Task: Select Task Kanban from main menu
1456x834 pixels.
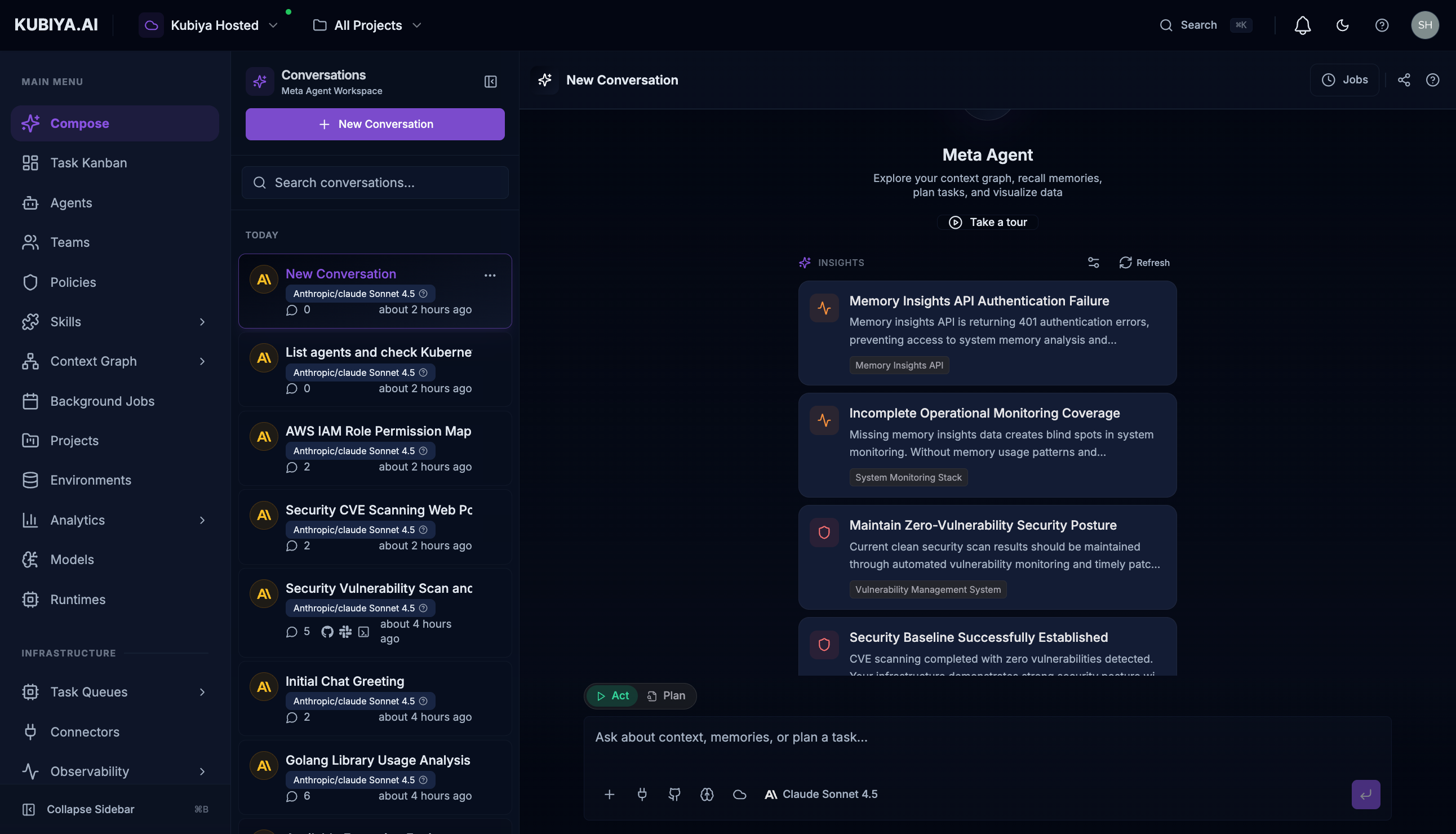Action: pyautogui.click(x=88, y=163)
